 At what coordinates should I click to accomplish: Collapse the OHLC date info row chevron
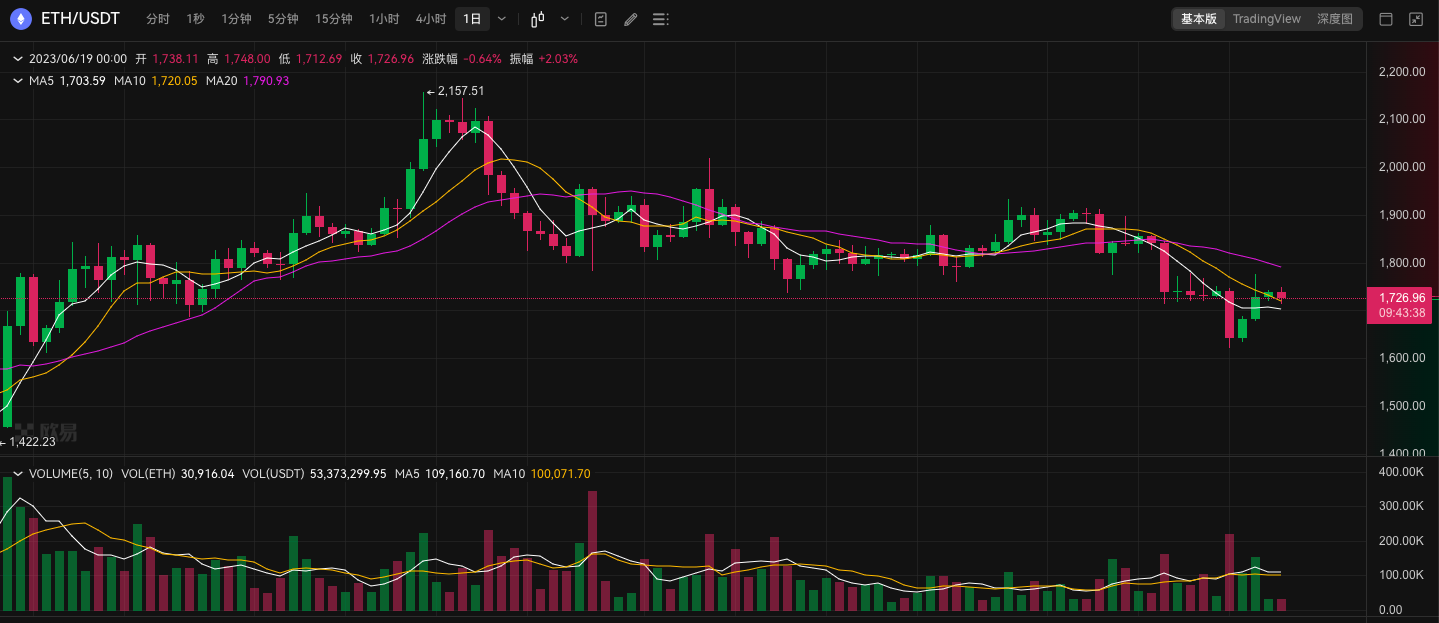pos(18,59)
